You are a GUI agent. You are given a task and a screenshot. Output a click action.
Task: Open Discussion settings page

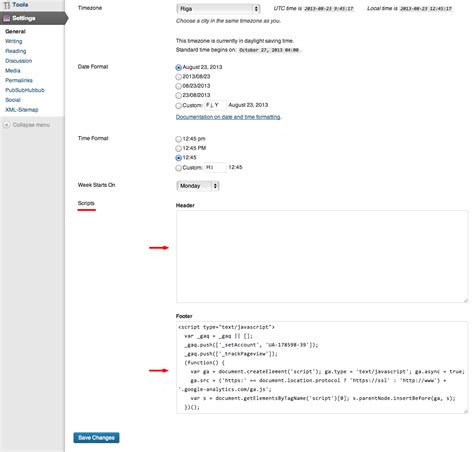[x=19, y=61]
